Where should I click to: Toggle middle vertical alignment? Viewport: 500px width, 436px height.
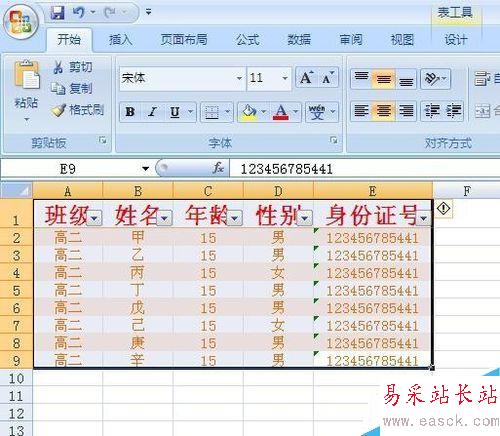tap(384, 79)
